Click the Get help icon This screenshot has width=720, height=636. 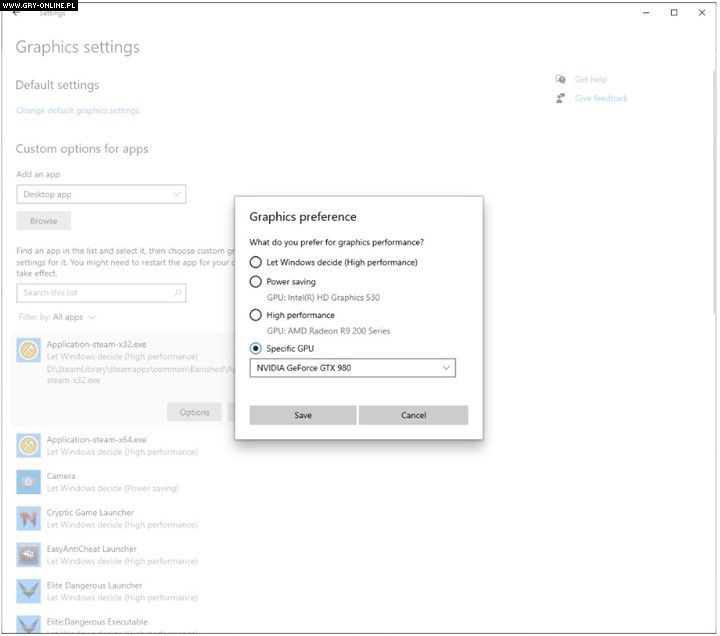click(x=562, y=80)
